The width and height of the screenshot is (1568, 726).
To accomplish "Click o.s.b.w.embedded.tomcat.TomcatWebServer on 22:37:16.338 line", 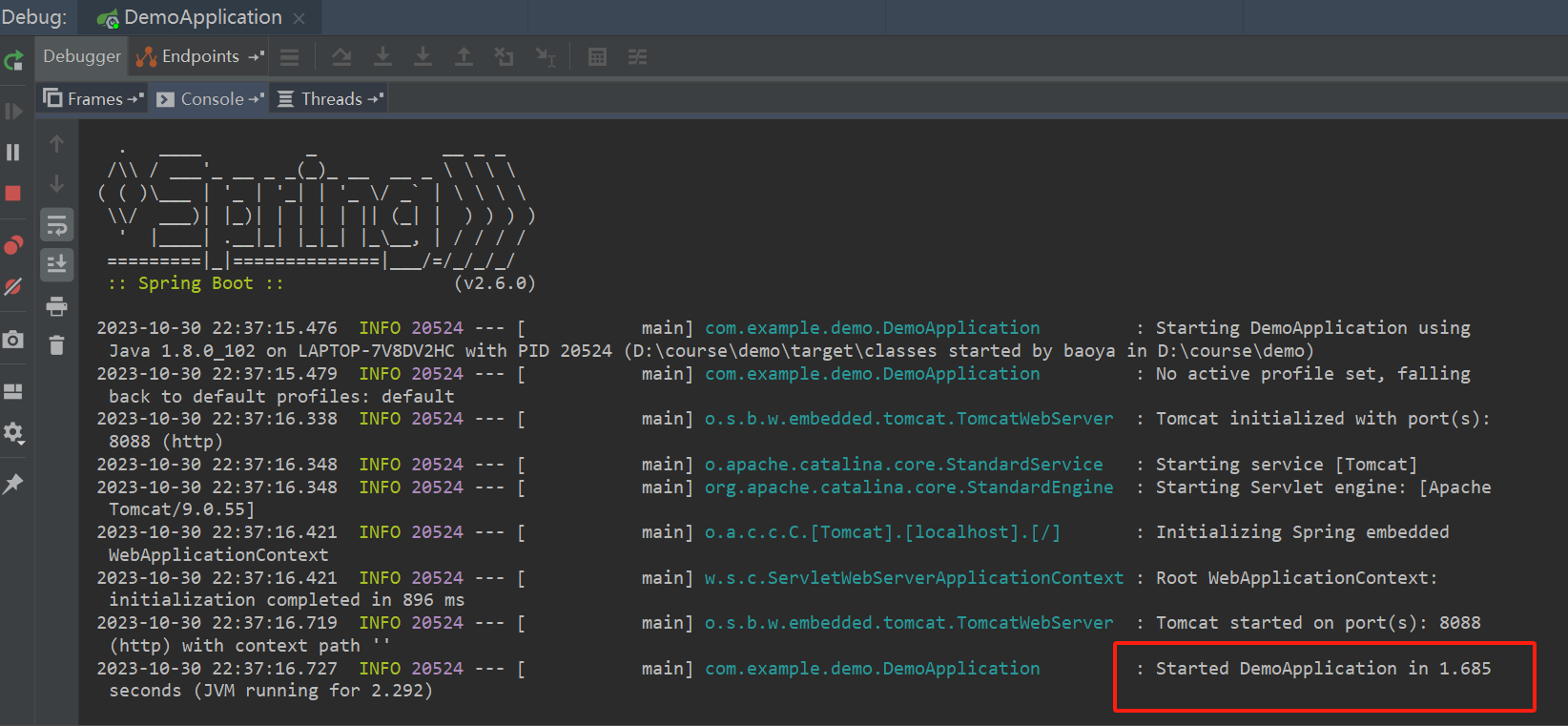I will (909, 419).
